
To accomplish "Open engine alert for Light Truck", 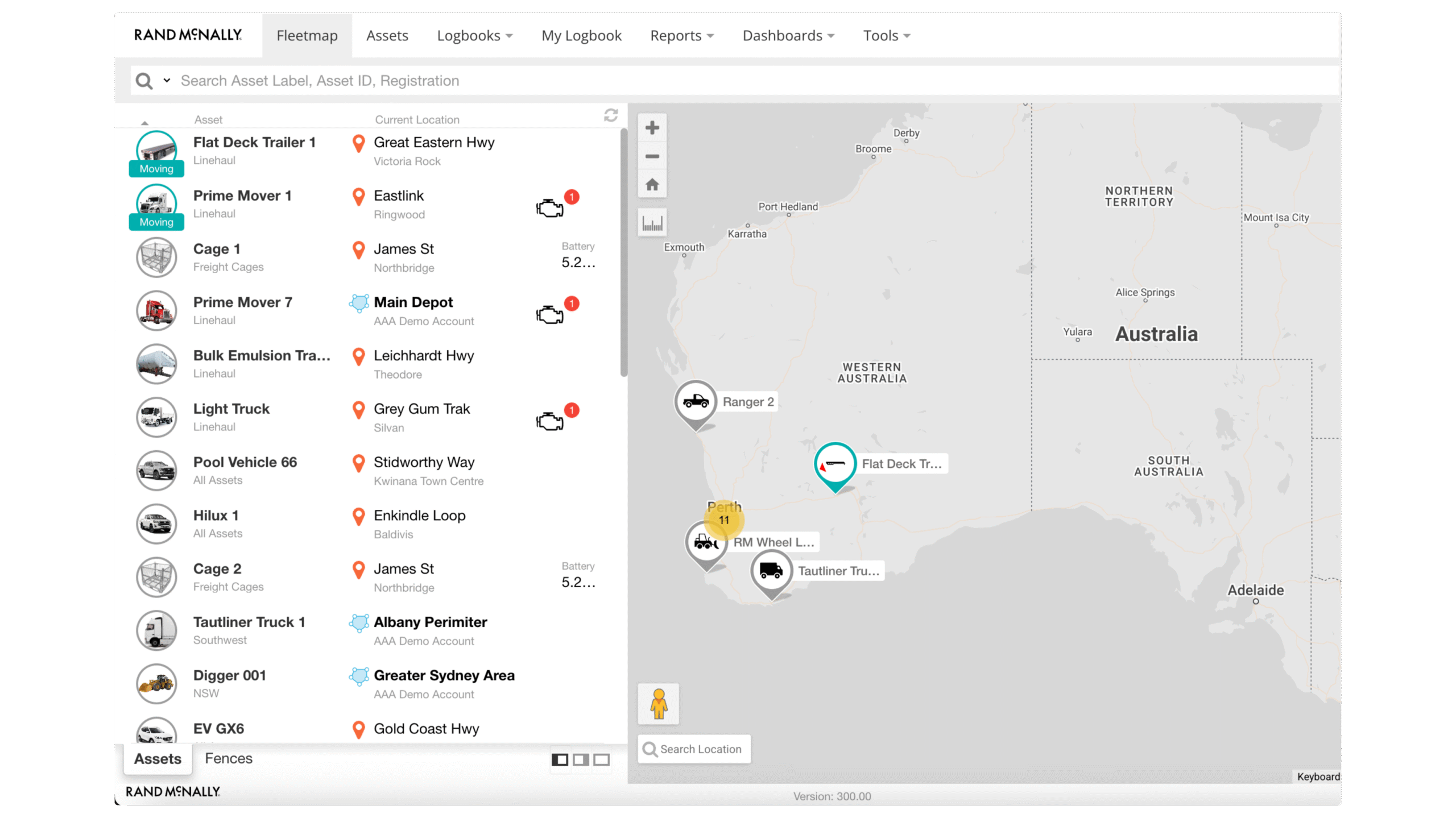I will [x=549, y=421].
